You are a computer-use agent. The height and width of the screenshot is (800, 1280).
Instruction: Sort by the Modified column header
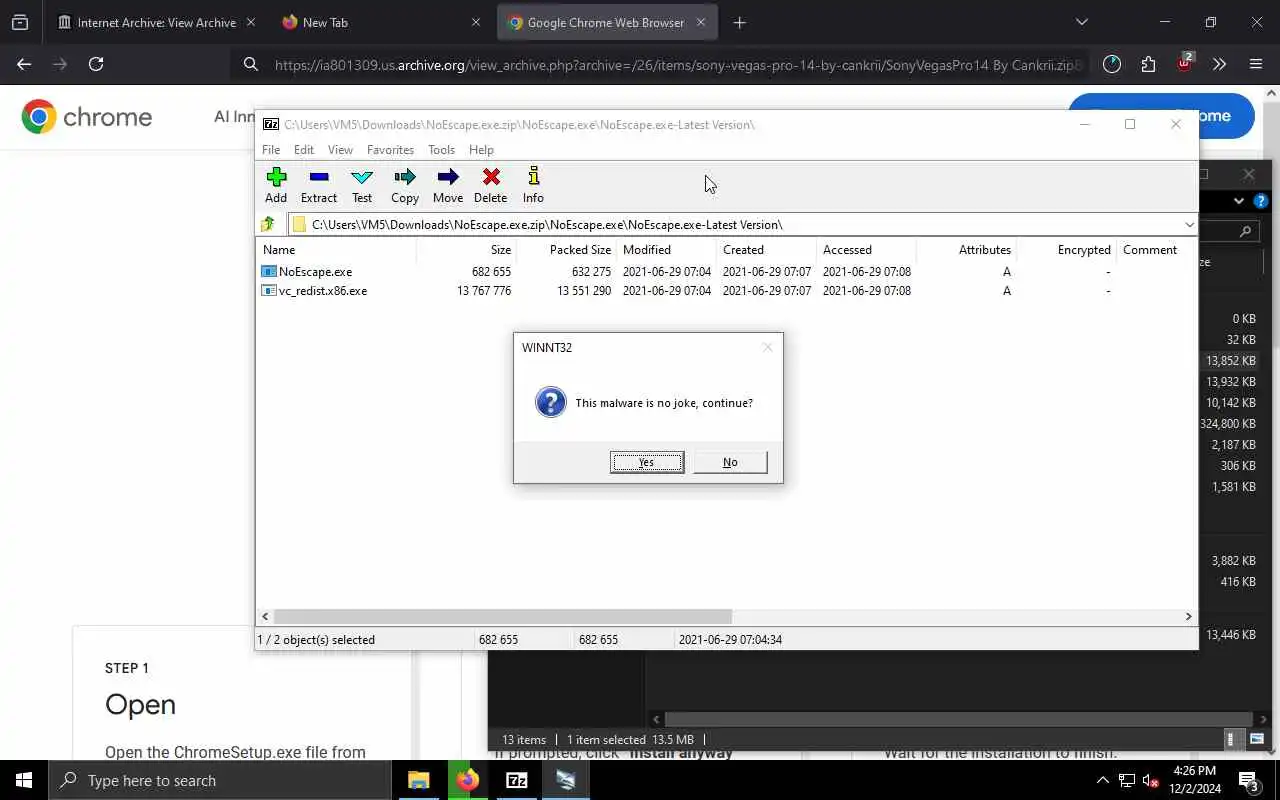(666, 250)
